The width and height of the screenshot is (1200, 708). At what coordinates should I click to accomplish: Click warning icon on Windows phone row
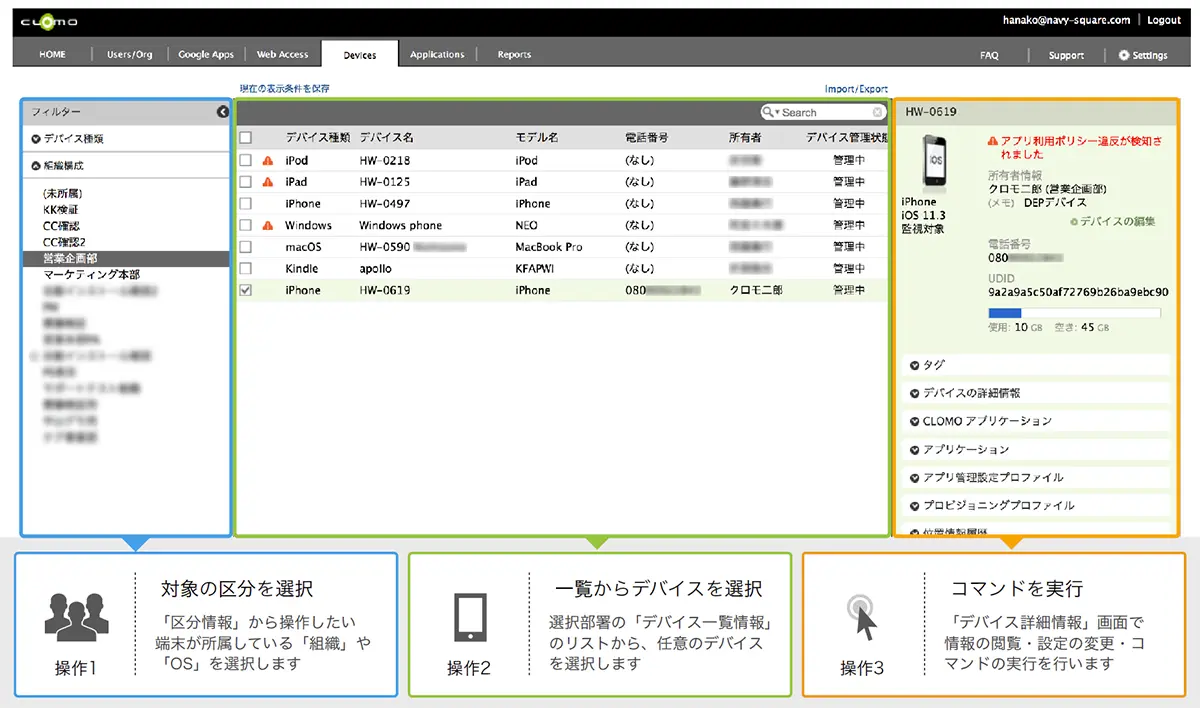click(267, 226)
